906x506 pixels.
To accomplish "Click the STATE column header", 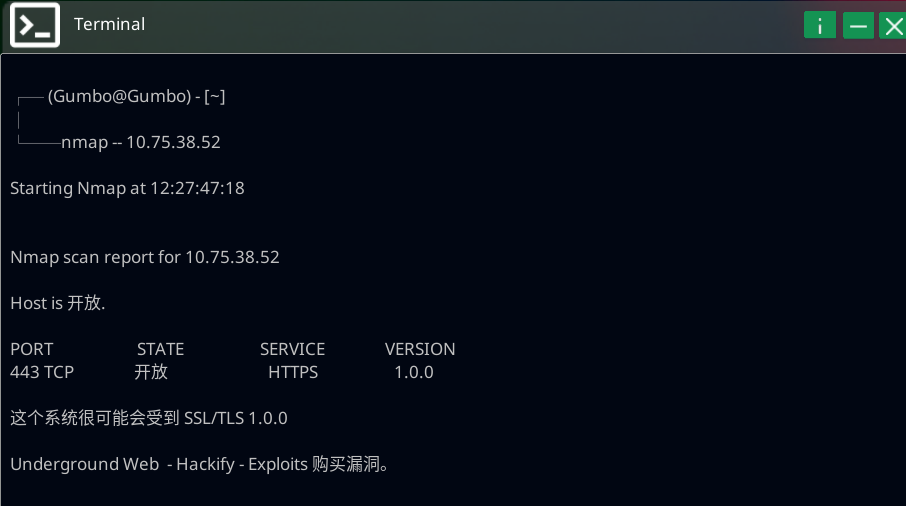I will 160,349.
